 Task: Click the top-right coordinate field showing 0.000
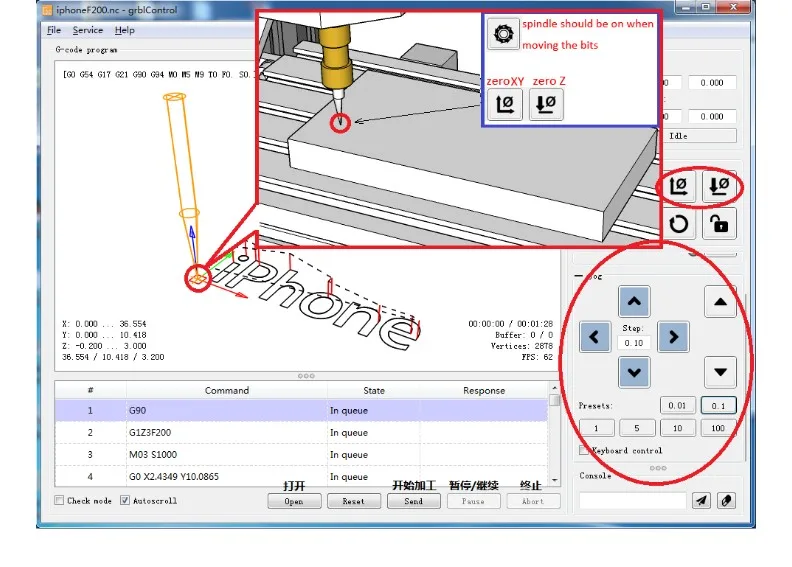(x=712, y=82)
